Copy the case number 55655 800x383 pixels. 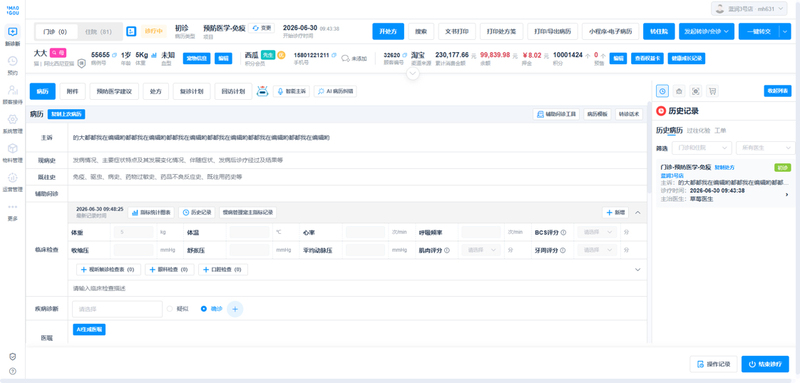click(x=114, y=55)
